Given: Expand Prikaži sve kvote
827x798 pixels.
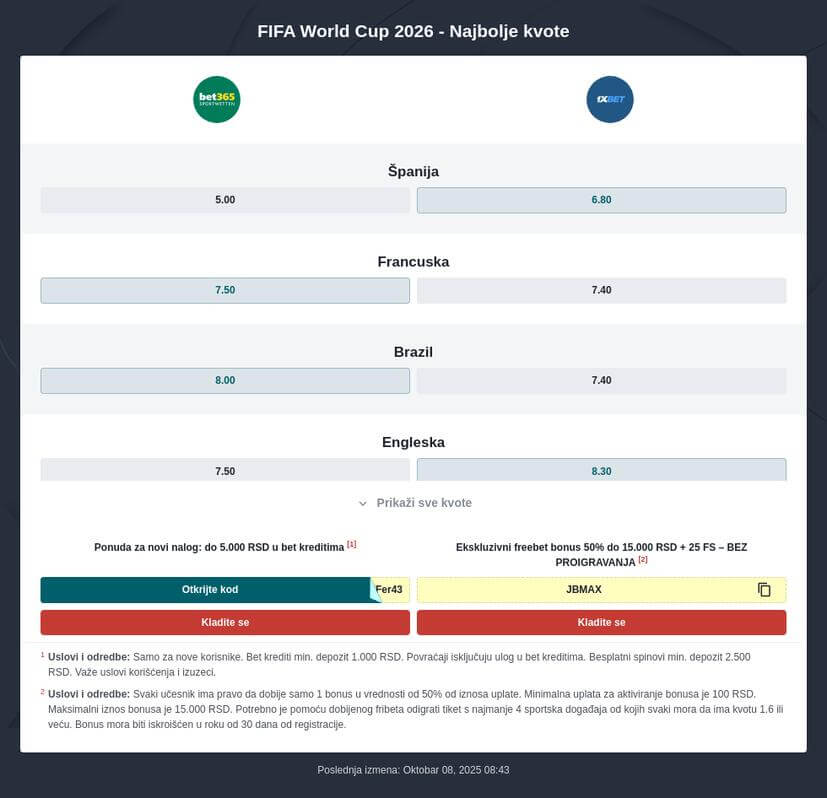Looking at the screenshot, I should [414, 503].
